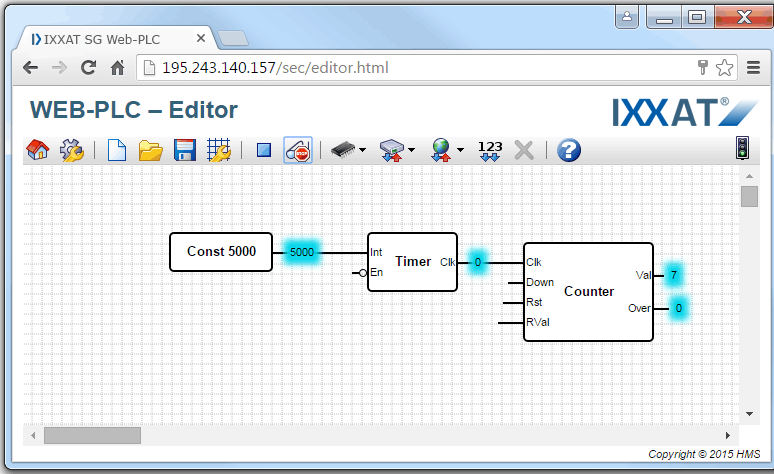The width and height of the screenshot is (774, 474).
Task: Open the Home house icon in toolbar
Action: 38,150
